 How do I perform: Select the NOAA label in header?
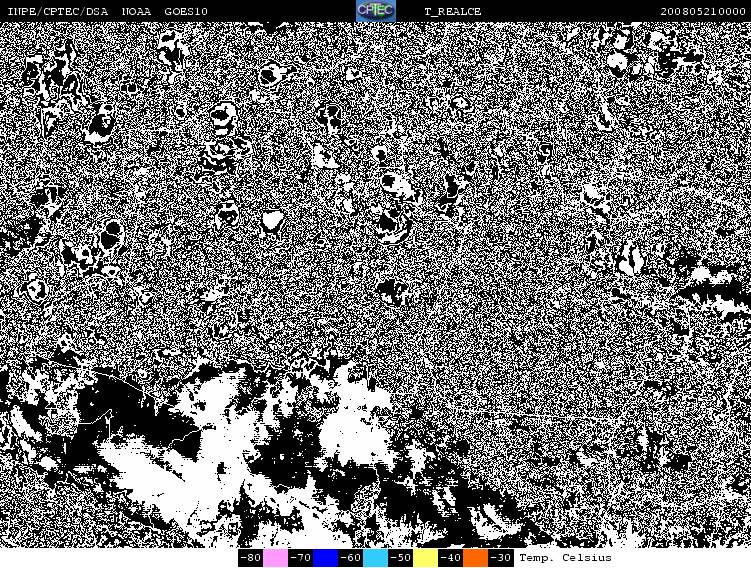click(x=136, y=11)
